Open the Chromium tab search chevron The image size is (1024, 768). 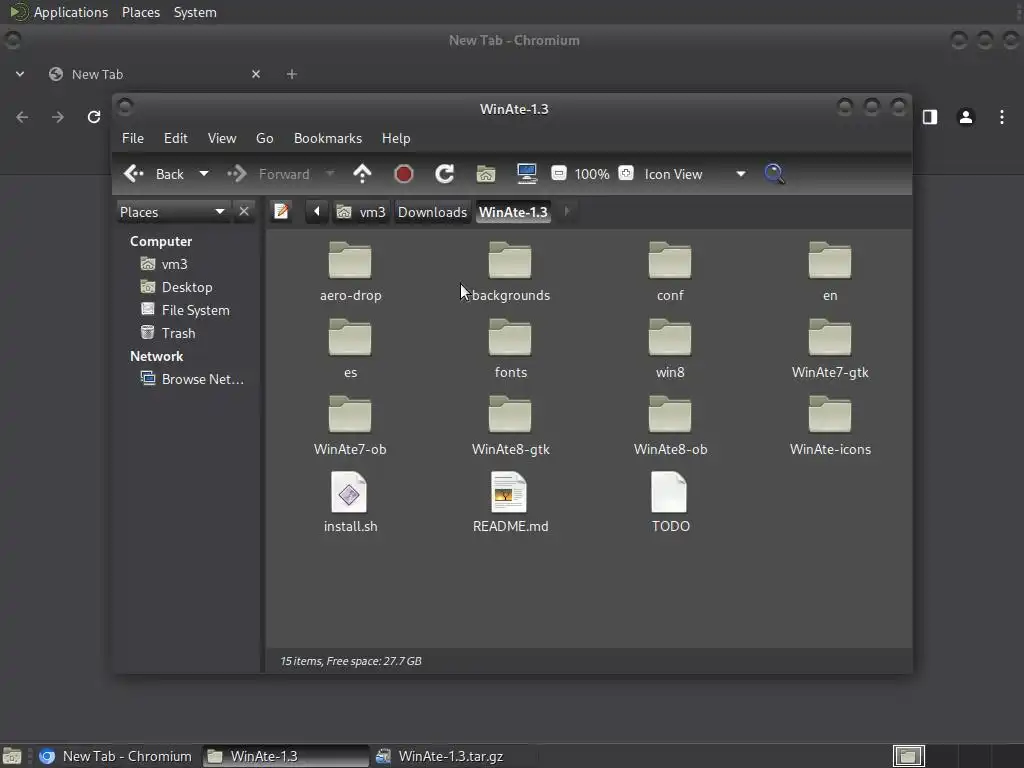click(x=20, y=74)
